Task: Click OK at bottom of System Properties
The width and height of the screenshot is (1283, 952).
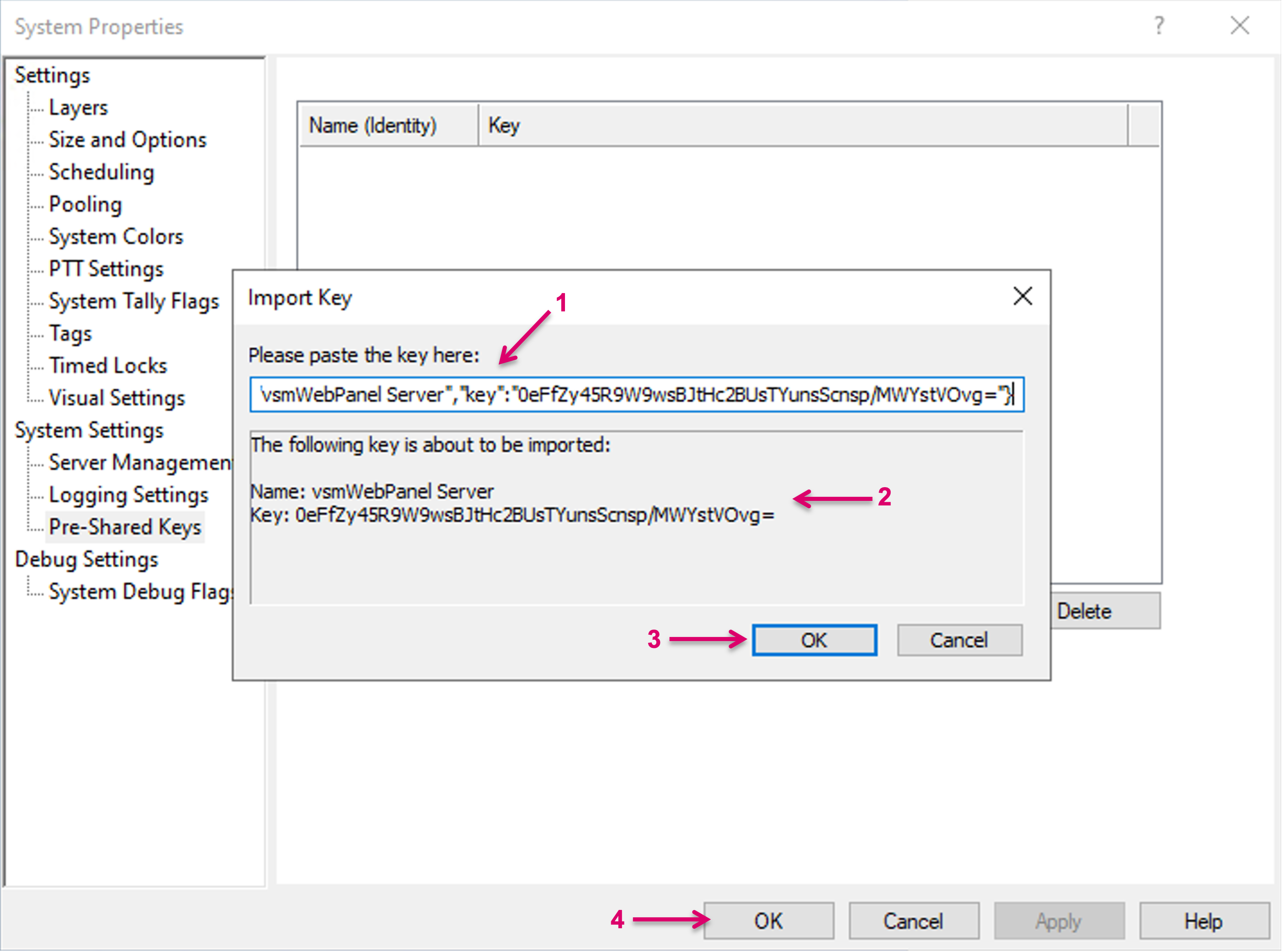Action: click(x=768, y=920)
